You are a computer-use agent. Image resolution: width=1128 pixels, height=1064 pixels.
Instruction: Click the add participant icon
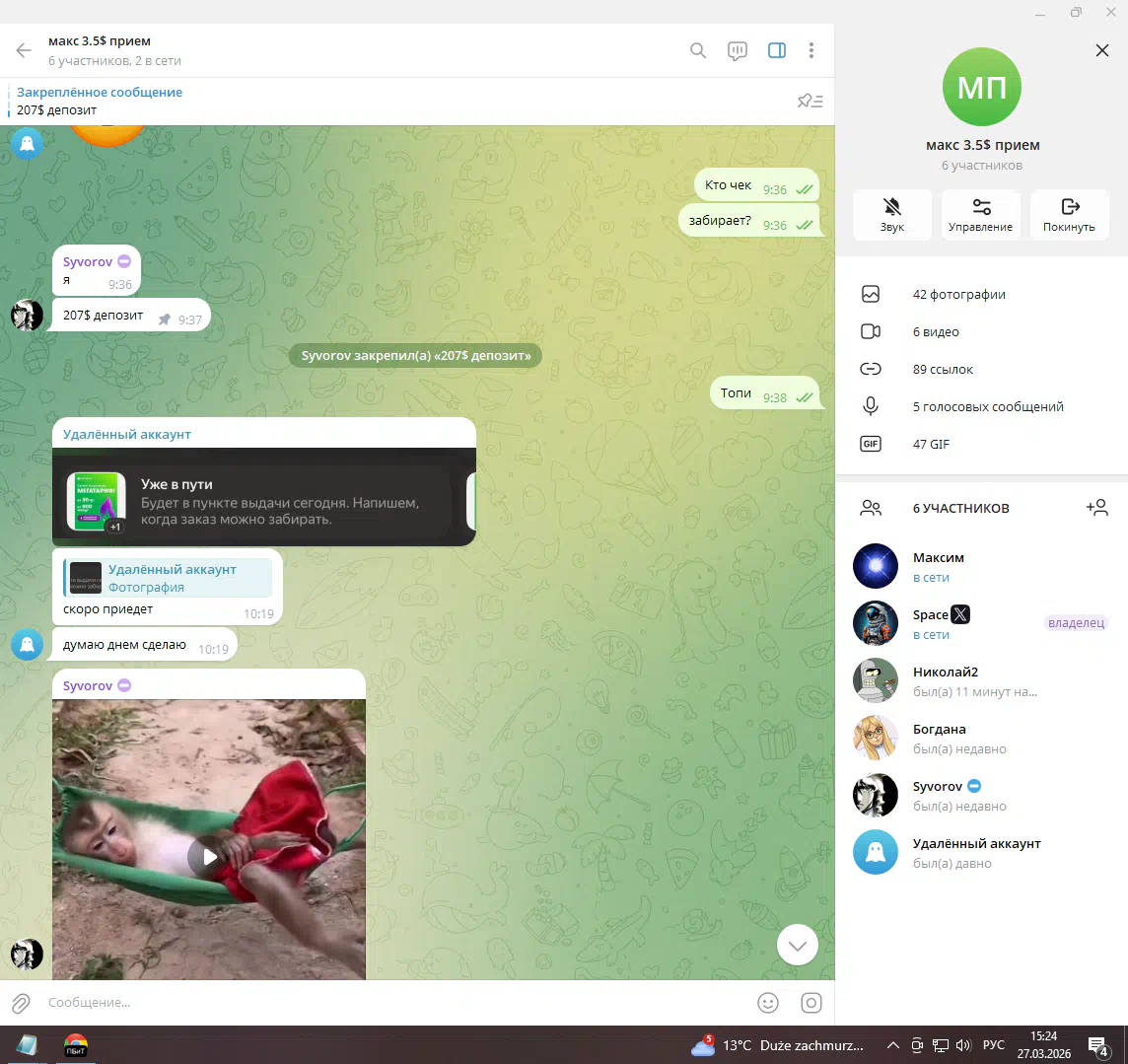click(1096, 508)
